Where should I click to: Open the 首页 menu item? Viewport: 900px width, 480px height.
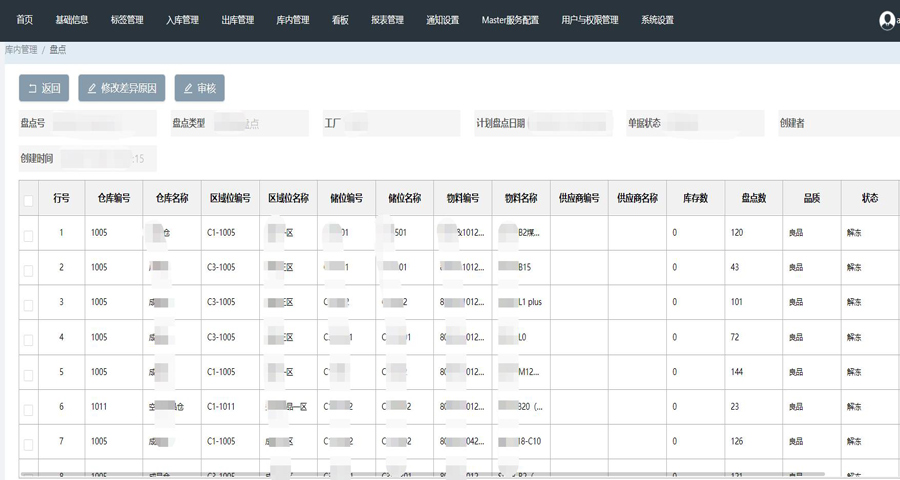[x=25, y=20]
